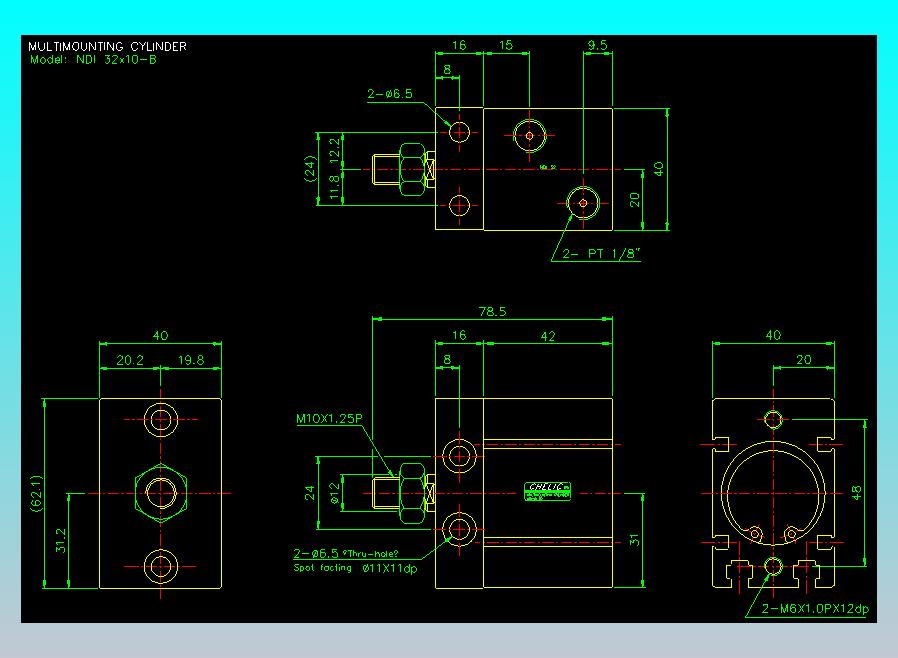Image resolution: width=898 pixels, height=658 pixels.
Task: Select the 20 vertical dimension in top view
Action: (x=634, y=200)
